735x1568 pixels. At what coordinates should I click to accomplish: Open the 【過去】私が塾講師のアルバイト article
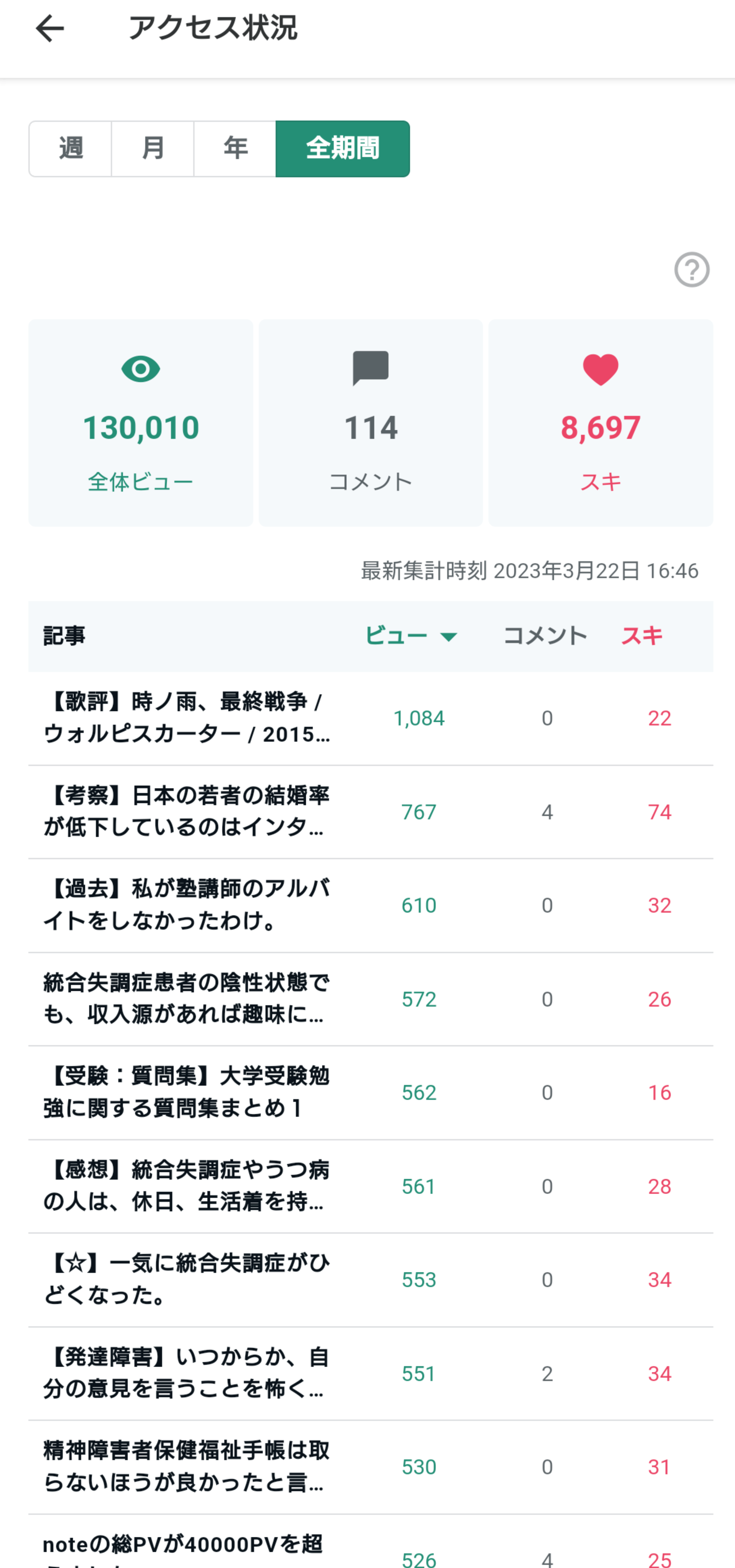[x=187, y=905]
